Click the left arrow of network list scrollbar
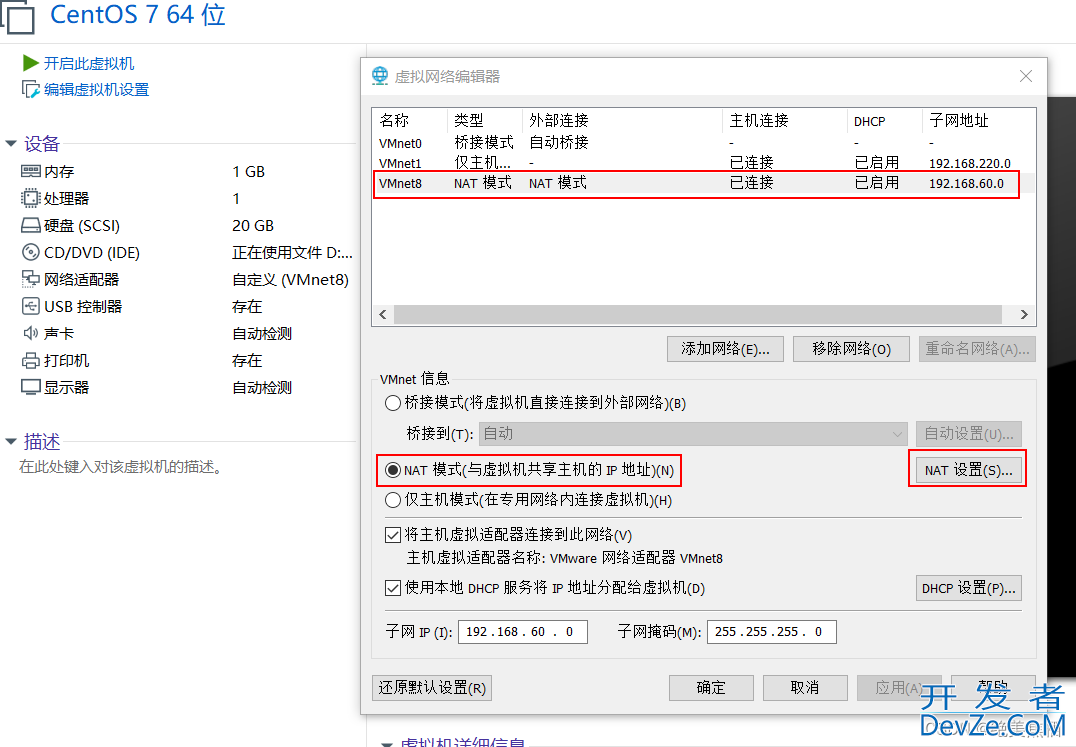1076x747 pixels. point(383,314)
